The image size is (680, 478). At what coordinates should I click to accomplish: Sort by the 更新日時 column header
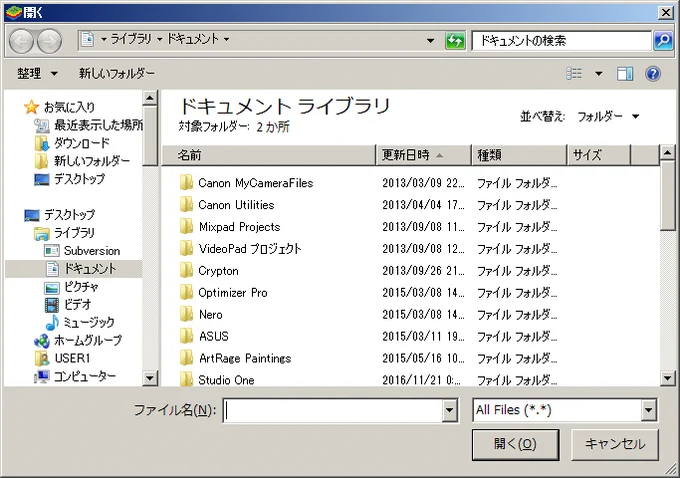423,155
